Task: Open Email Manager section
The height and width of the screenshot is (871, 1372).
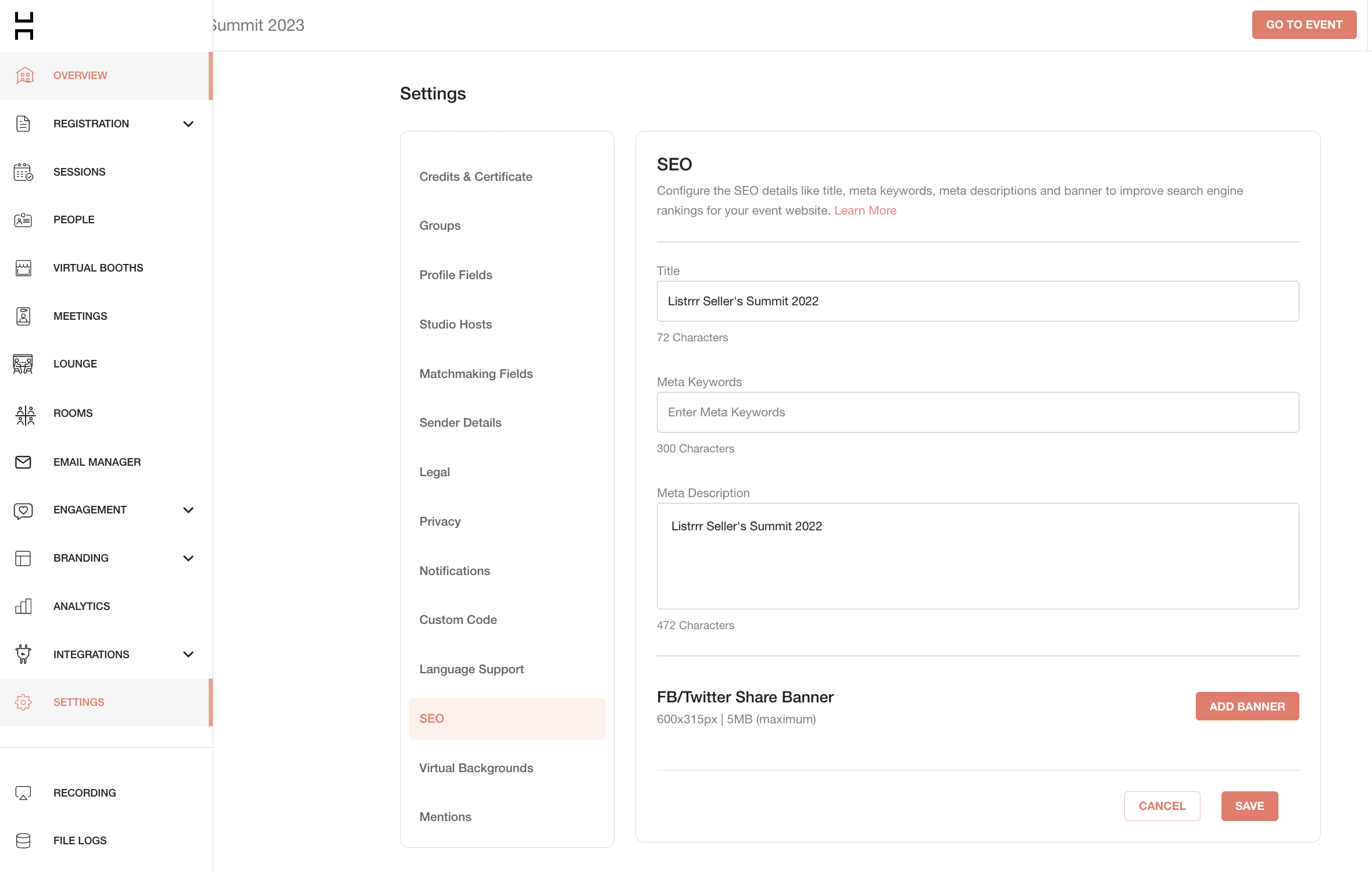Action: click(106, 462)
